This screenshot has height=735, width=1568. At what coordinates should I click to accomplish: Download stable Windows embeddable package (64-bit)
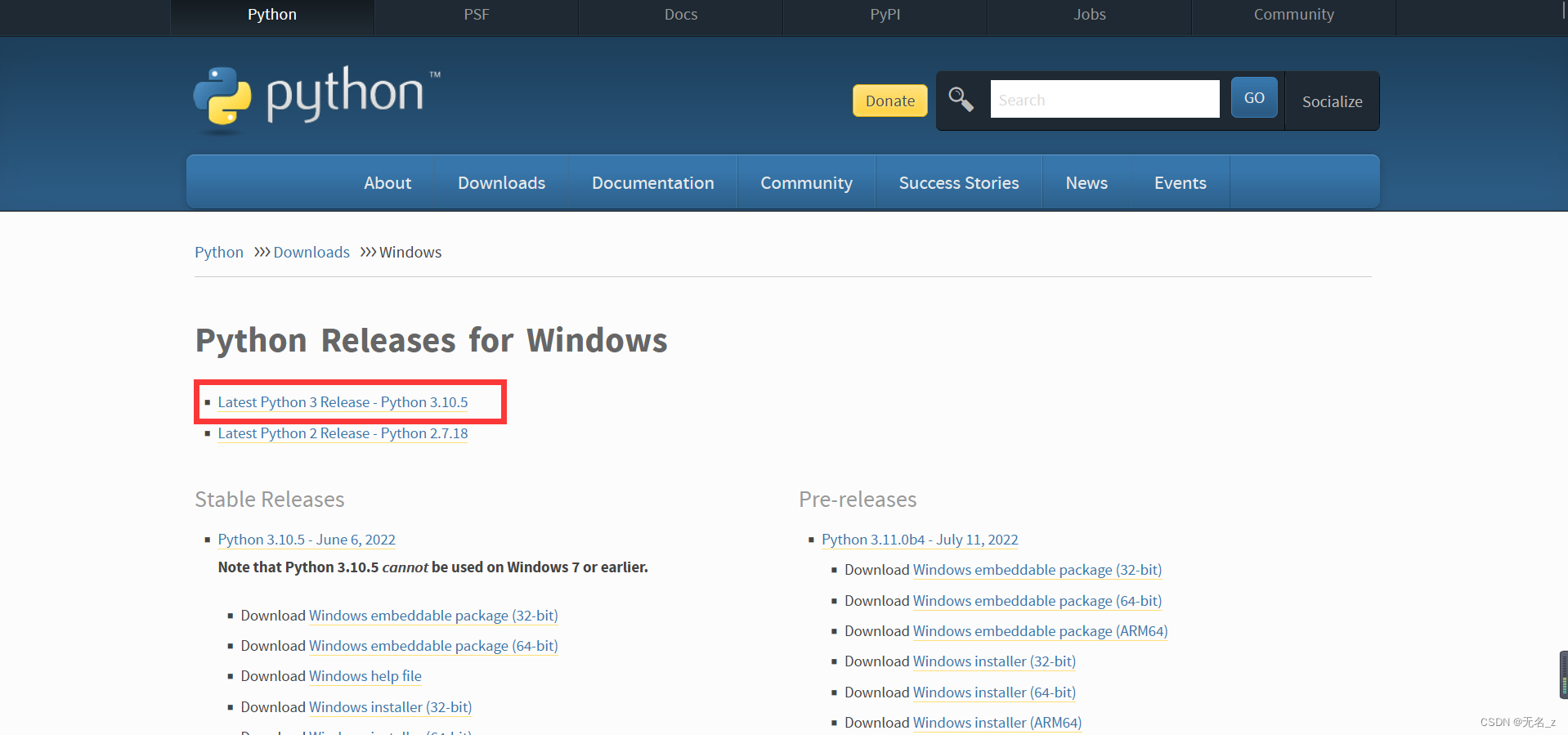[433, 646]
